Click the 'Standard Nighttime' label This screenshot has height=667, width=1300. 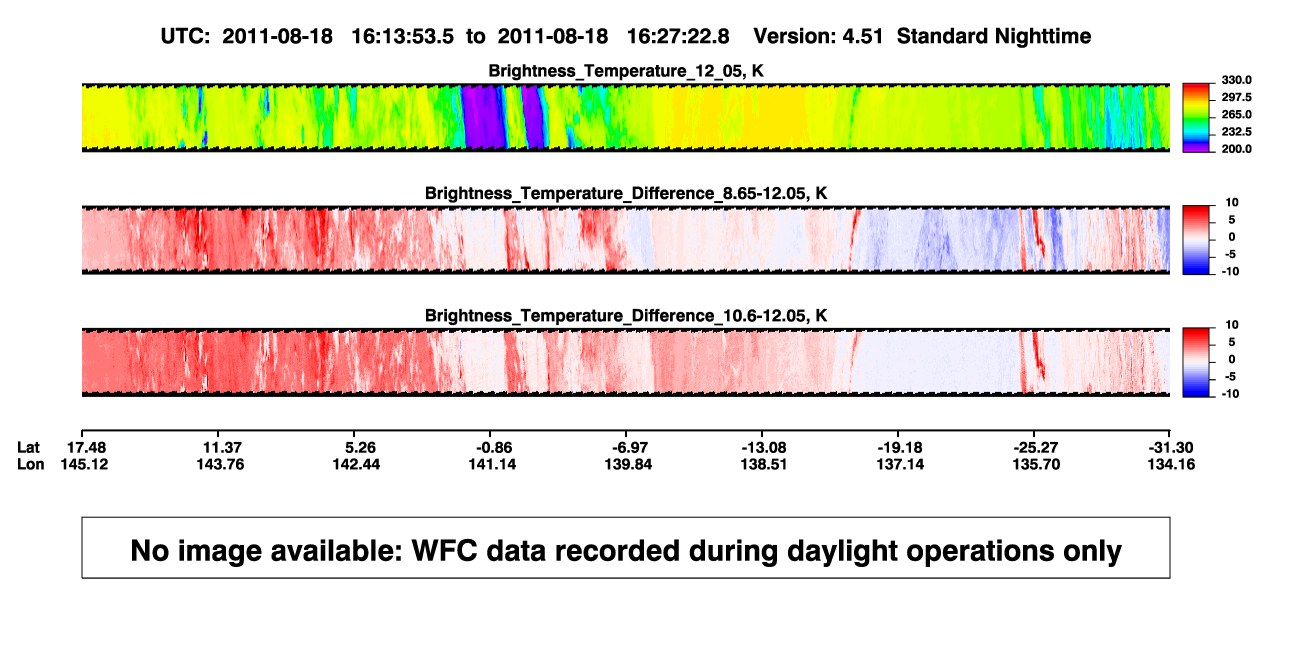click(x=994, y=36)
